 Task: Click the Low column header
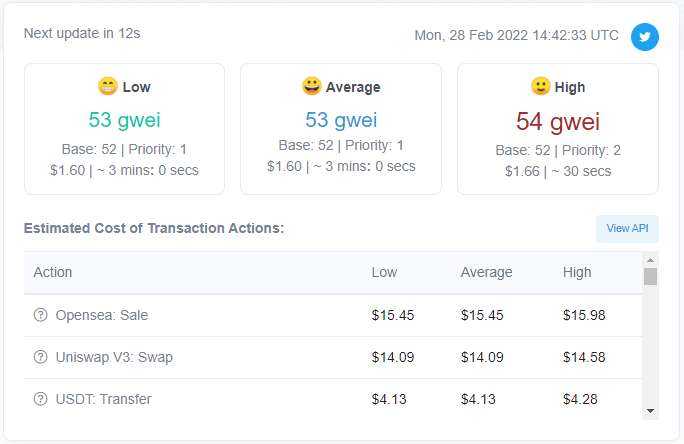click(384, 272)
